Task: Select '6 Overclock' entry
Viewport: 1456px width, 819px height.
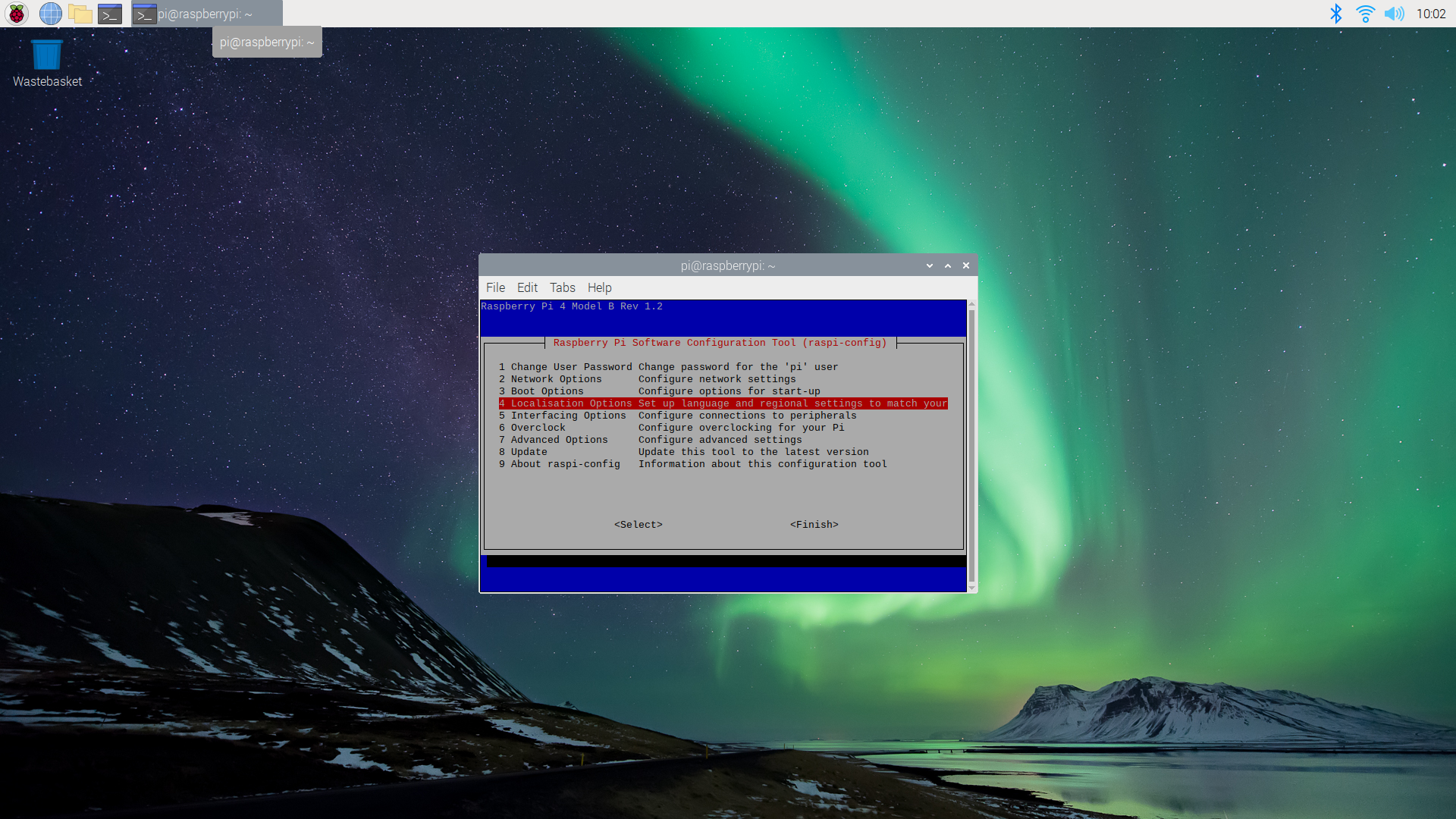Action: coord(723,428)
